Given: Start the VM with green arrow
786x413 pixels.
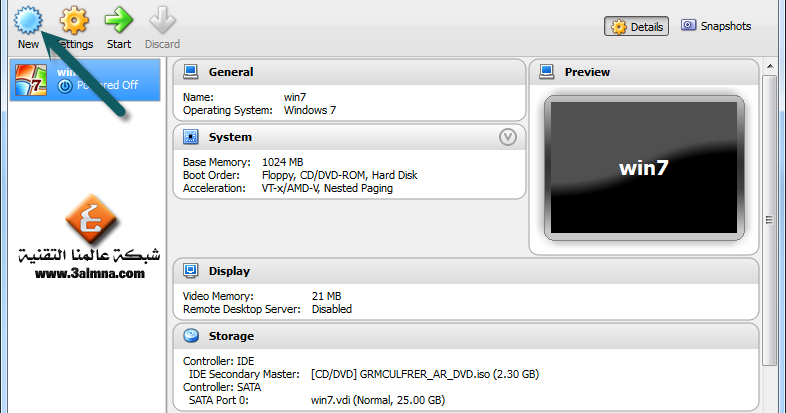Looking at the screenshot, I should [x=118, y=20].
